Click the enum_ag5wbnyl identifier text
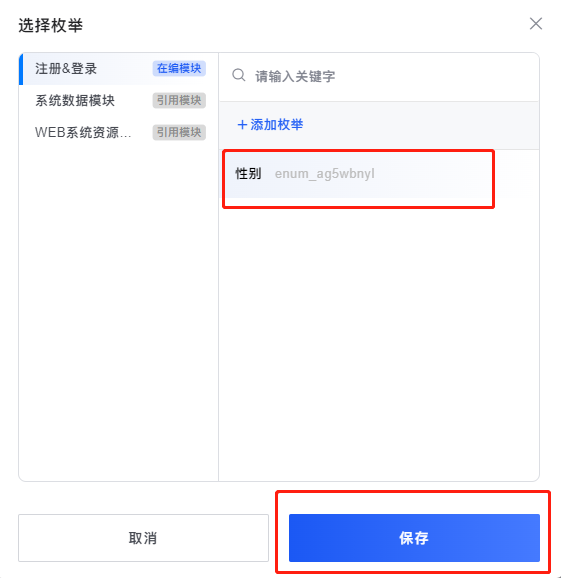 pos(325,174)
